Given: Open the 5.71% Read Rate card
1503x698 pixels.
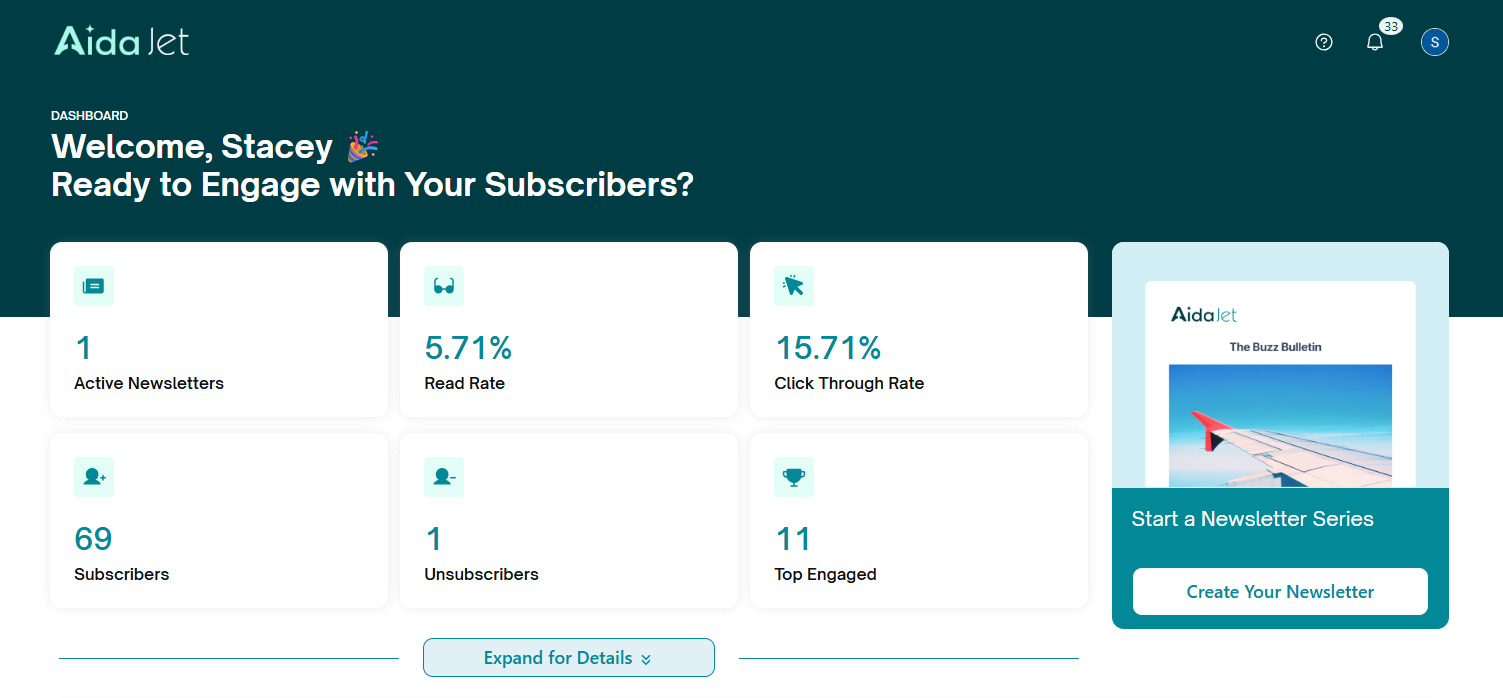Looking at the screenshot, I should 569,330.
